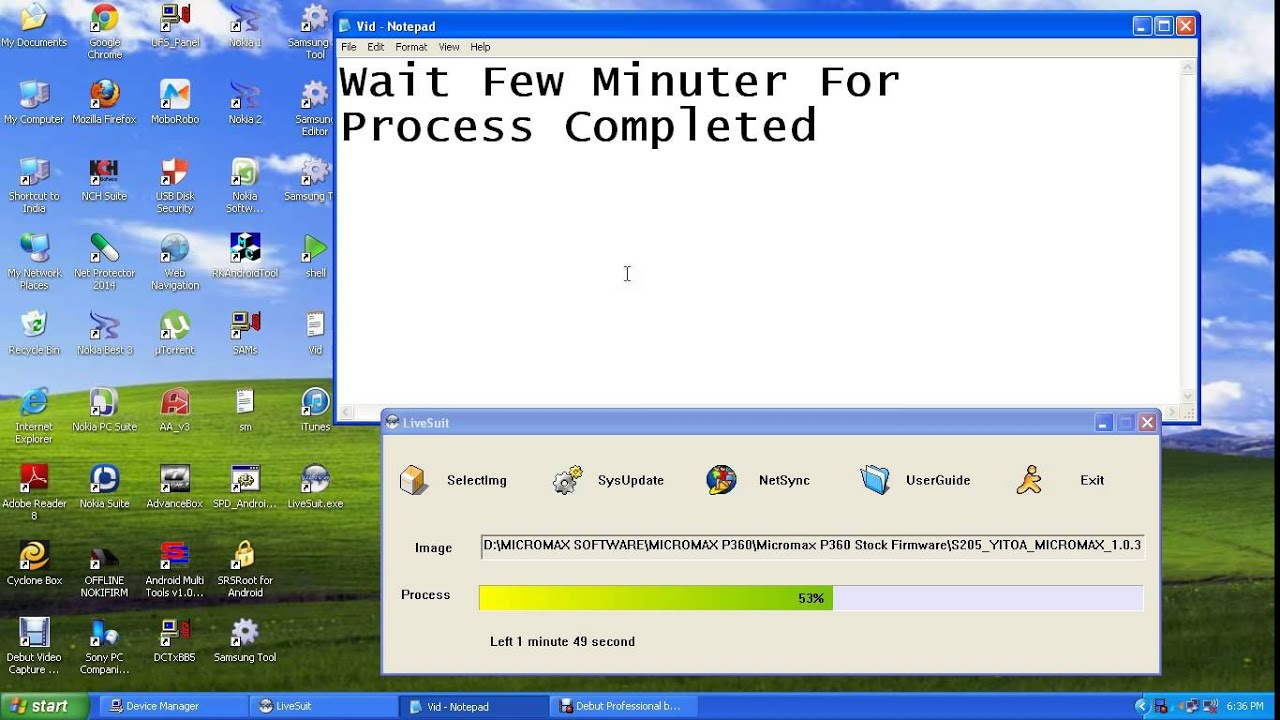
Task: Click Notepad horizontal scrollbar left arrow
Action: pos(346,412)
